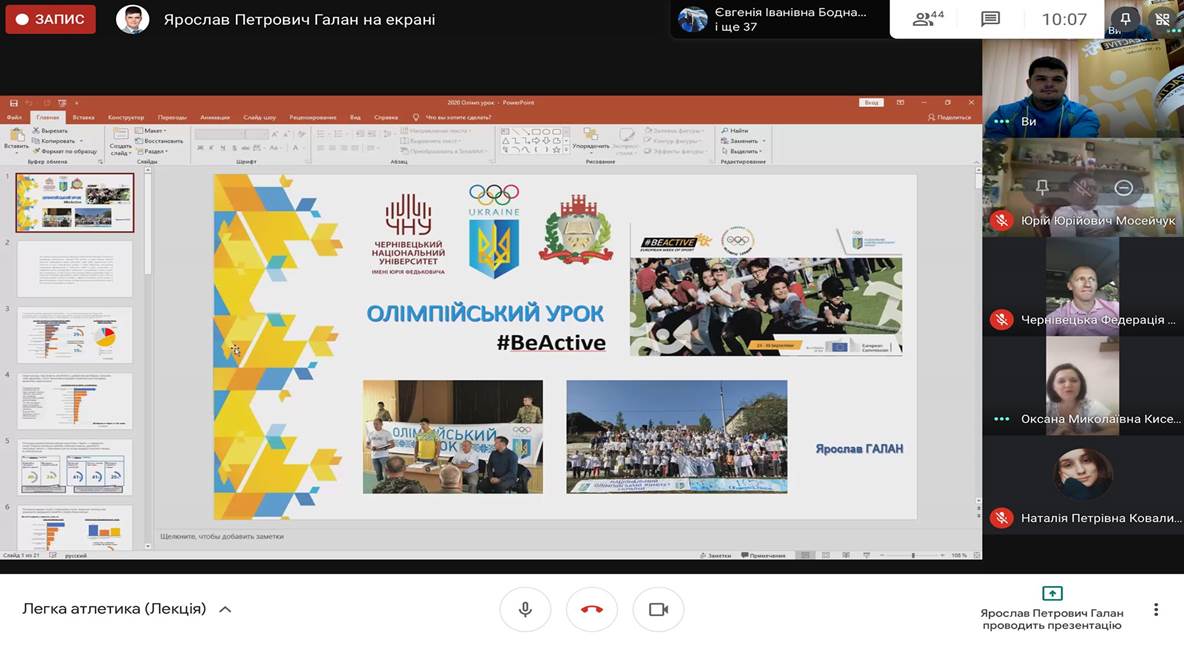Viewport: 1184px width, 645px height.
Task: Switch to the Слайд-шоу ribbon tab
Action: coord(259,117)
